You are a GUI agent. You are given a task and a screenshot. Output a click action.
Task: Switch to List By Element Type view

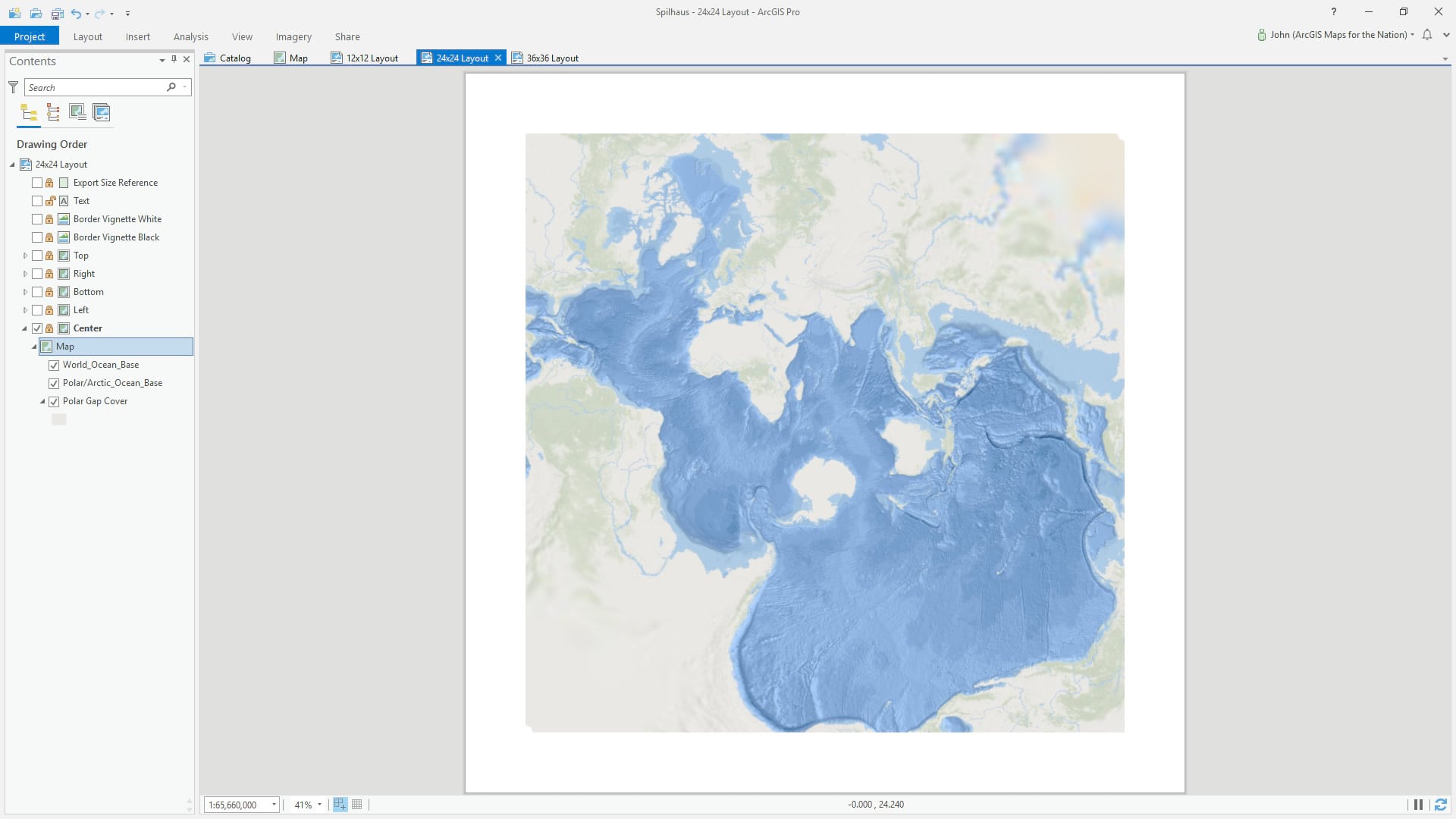tap(53, 113)
